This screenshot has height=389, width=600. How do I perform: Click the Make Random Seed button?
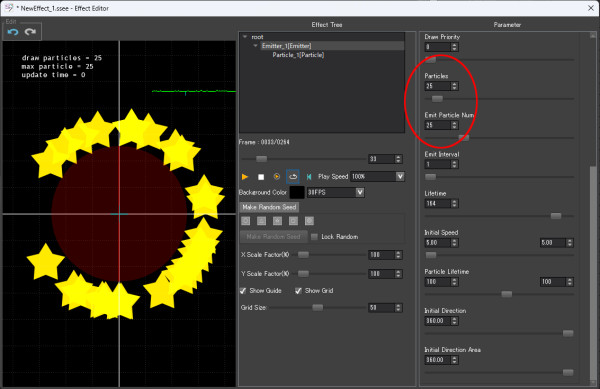click(x=269, y=207)
